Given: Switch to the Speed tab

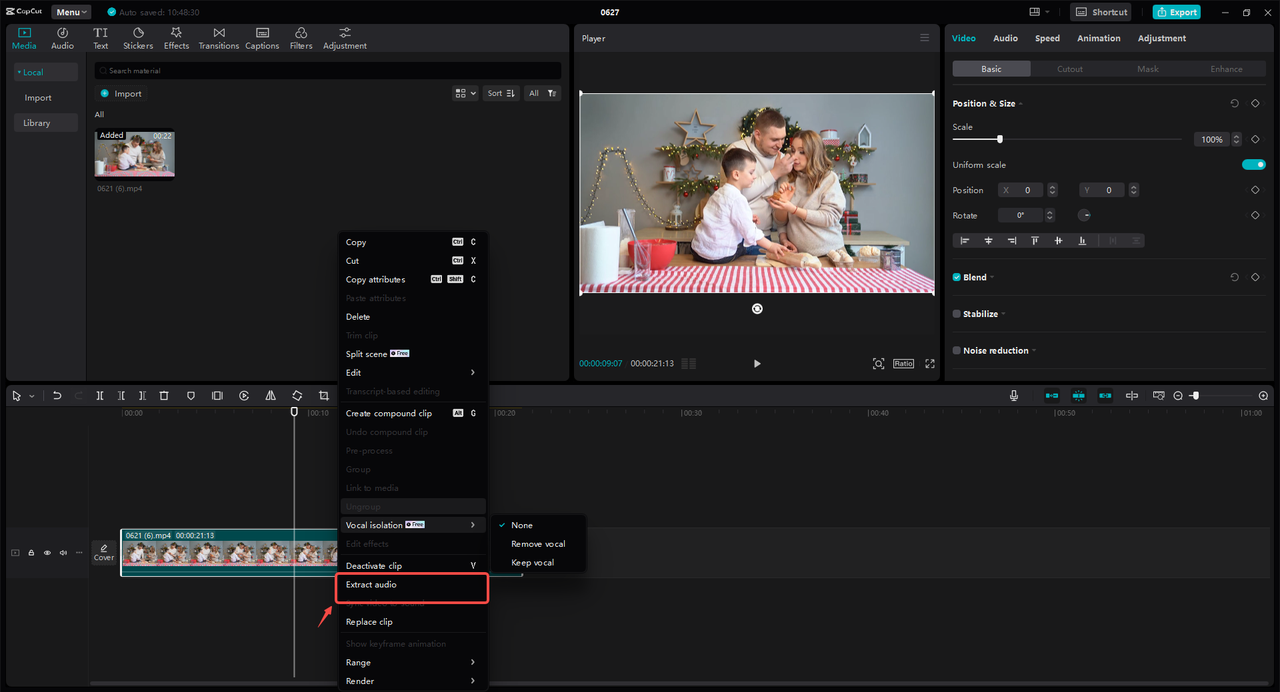Looking at the screenshot, I should [x=1047, y=38].
